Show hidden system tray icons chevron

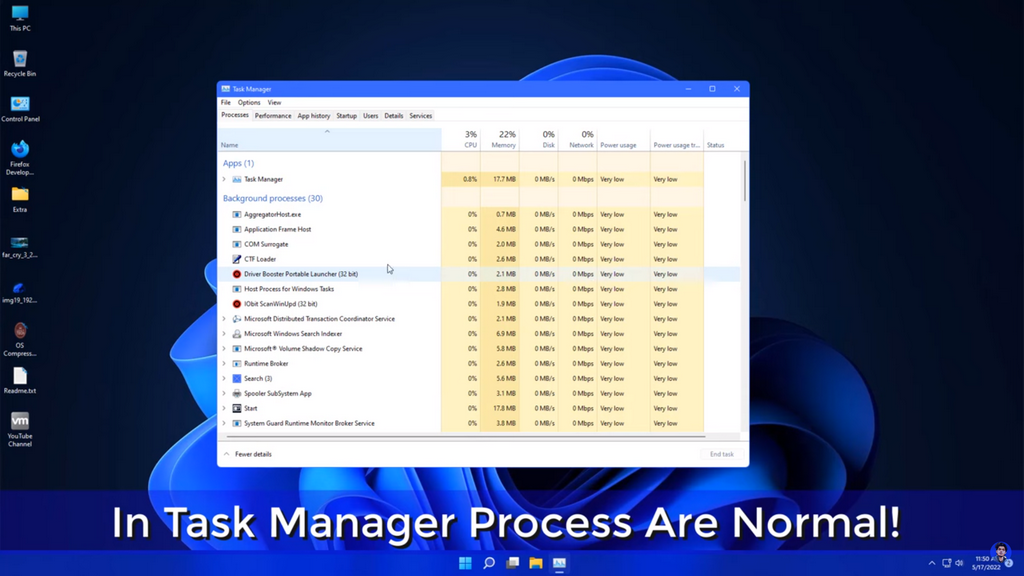pyautogui.click(x=932, y=563)
